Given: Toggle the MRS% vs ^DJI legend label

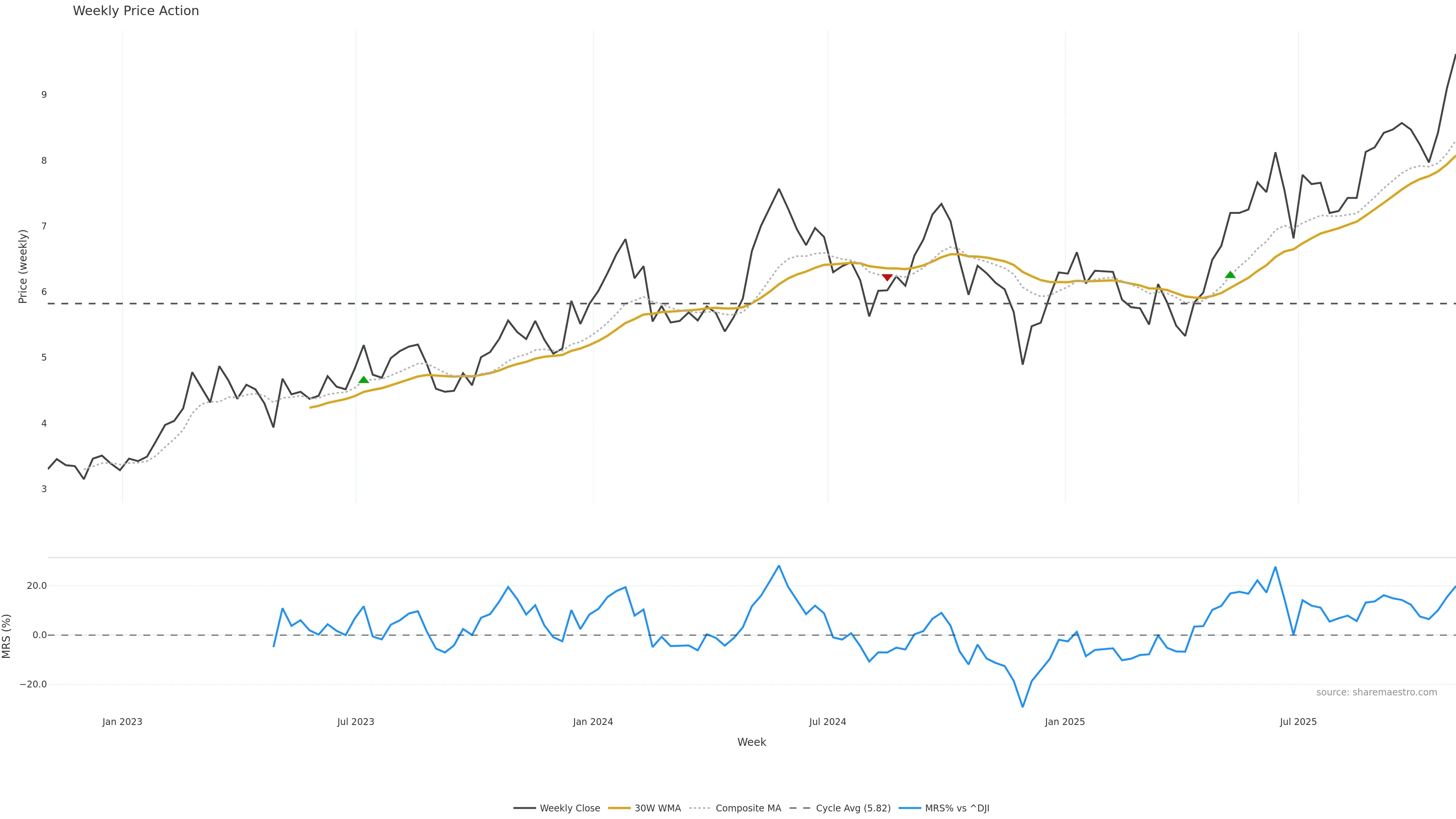Looking at the screenshot, I should [957, 808].
